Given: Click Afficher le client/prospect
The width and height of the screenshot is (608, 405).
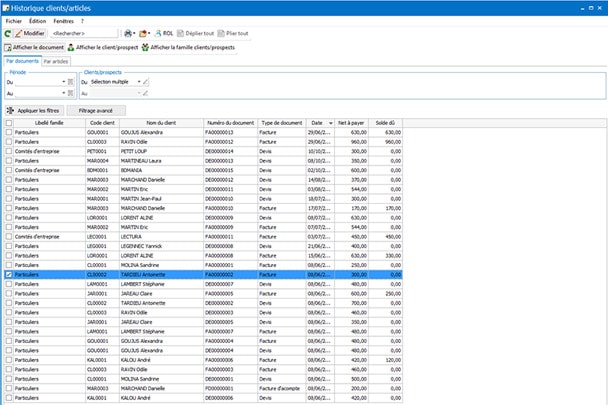Looking at the screenshot, I should pos(103,47).
